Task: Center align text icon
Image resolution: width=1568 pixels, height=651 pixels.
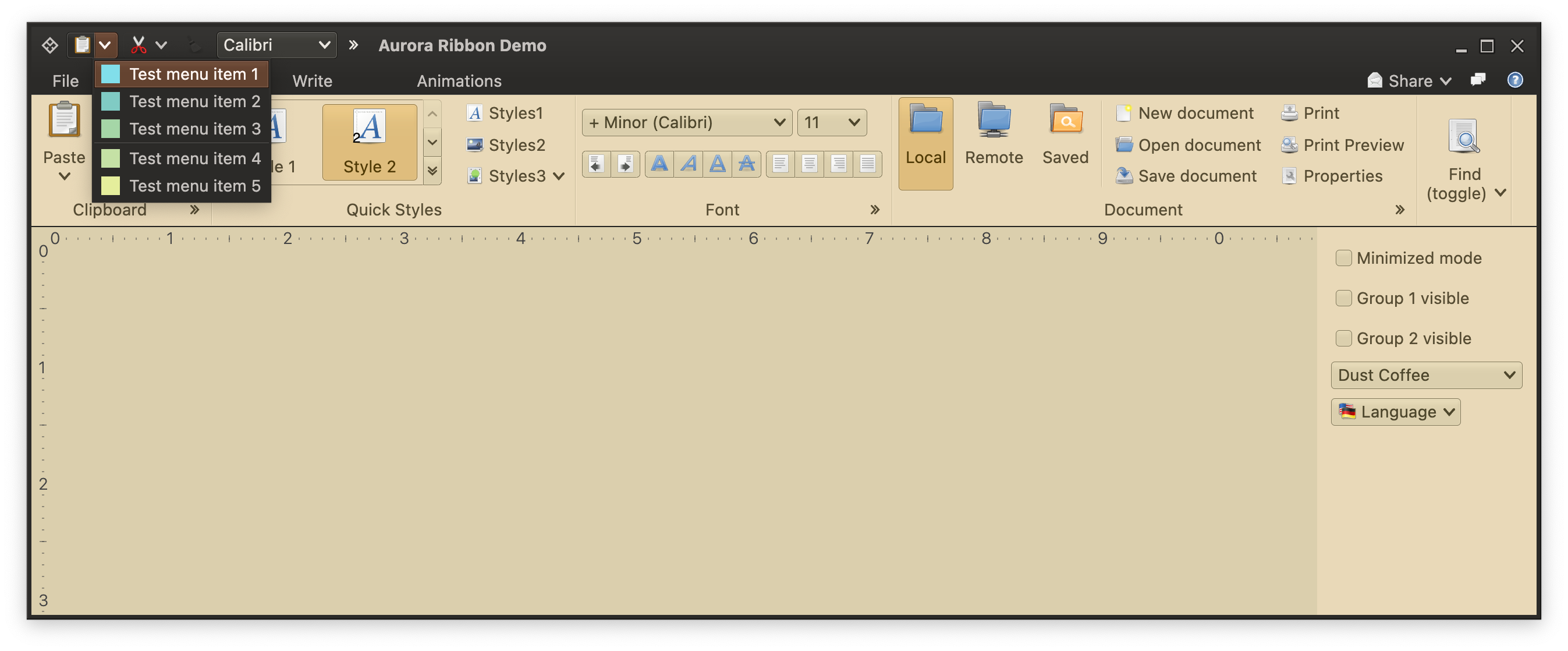Action: 809,164
